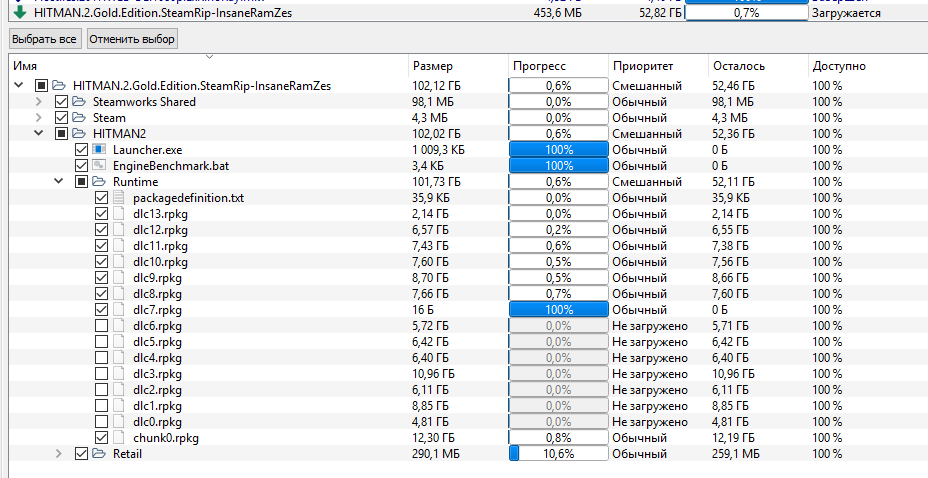Uncheck the Steam folder checkbox
The height and width of the screenshot is (478, 928).
[61, 118]
